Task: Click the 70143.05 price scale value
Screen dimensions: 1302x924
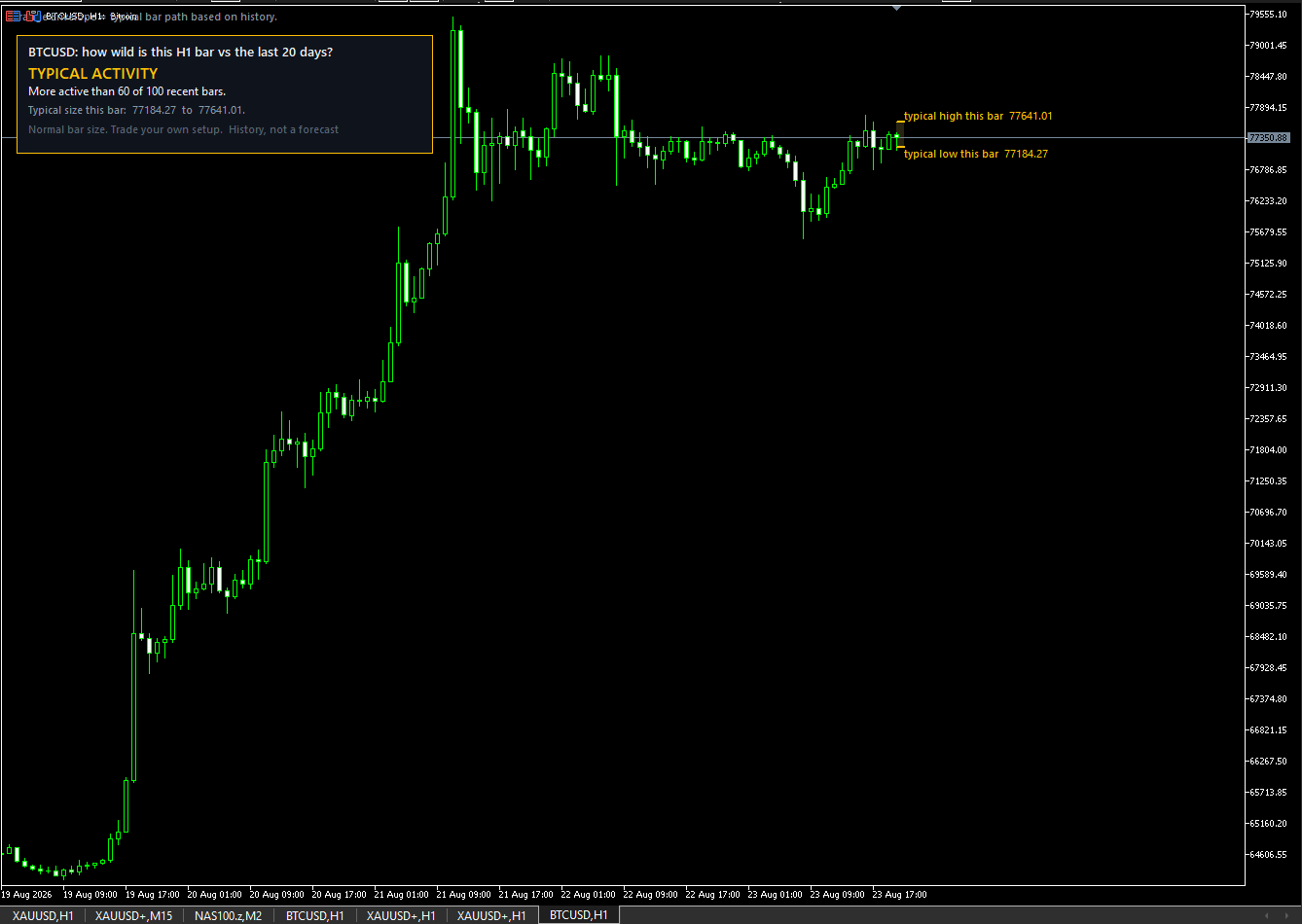Action: click(x=1269, y=544)
